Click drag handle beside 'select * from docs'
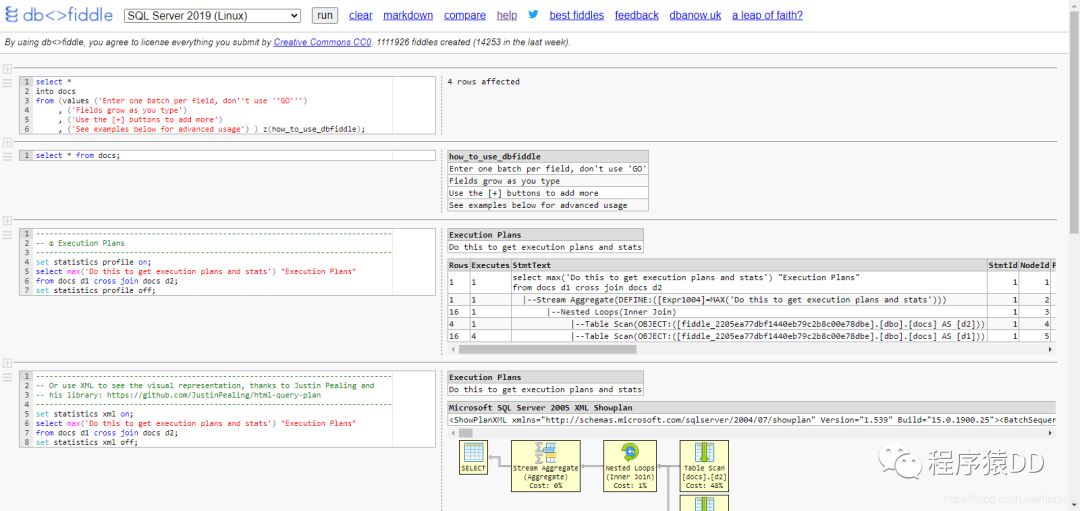1080x511 pixels. pyautogui.click(x=8, y=157)
